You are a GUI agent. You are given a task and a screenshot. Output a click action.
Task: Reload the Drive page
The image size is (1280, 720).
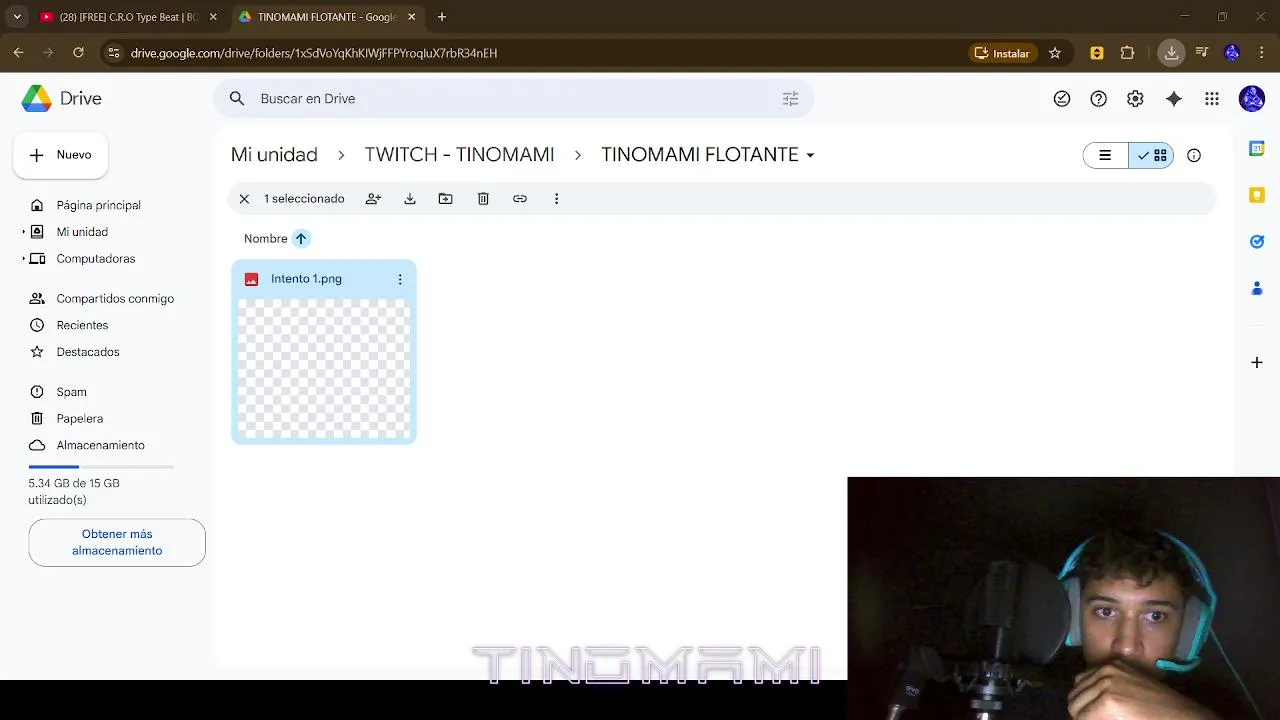click(78, 53)
